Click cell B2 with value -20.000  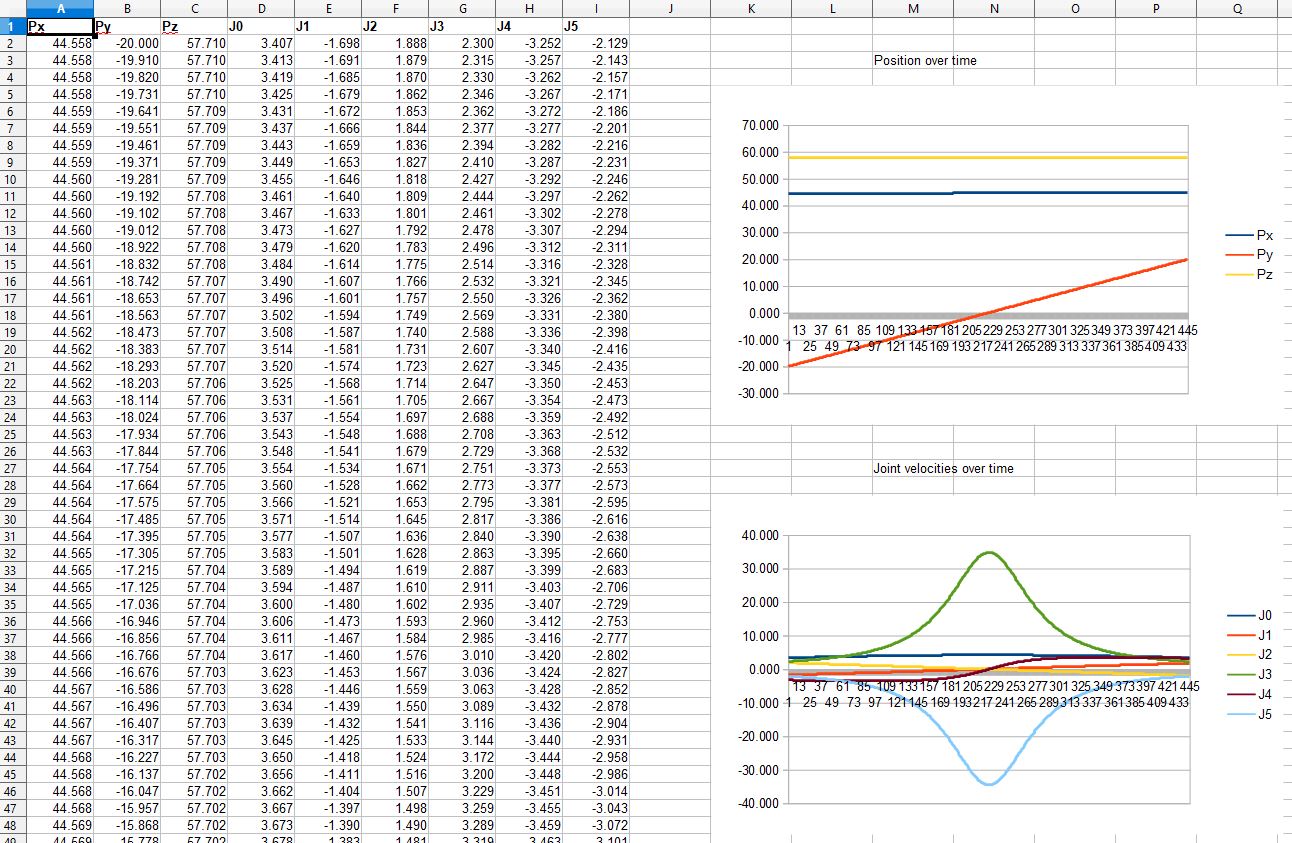tap(127, 43)
